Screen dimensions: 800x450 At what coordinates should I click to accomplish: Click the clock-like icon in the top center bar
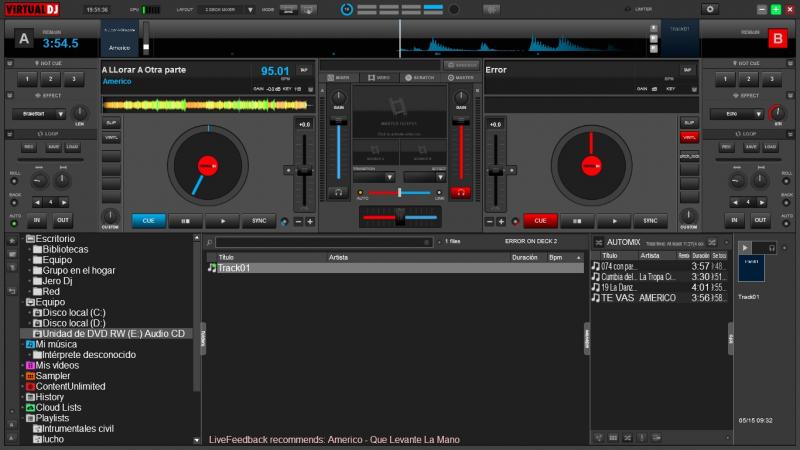tap(346, 9)
